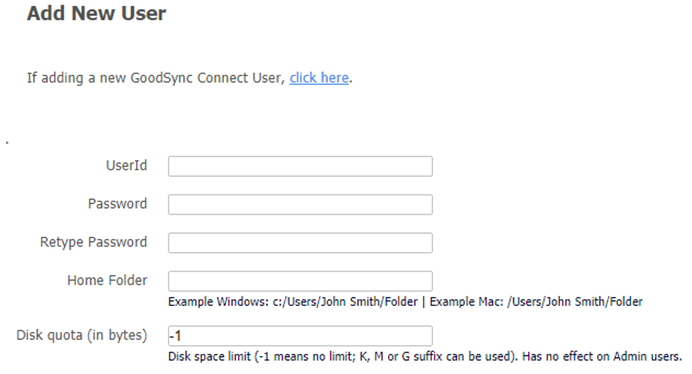Click the Add New User heading
The height and width of the screenshot is (374, 692).
pos(96,13)
